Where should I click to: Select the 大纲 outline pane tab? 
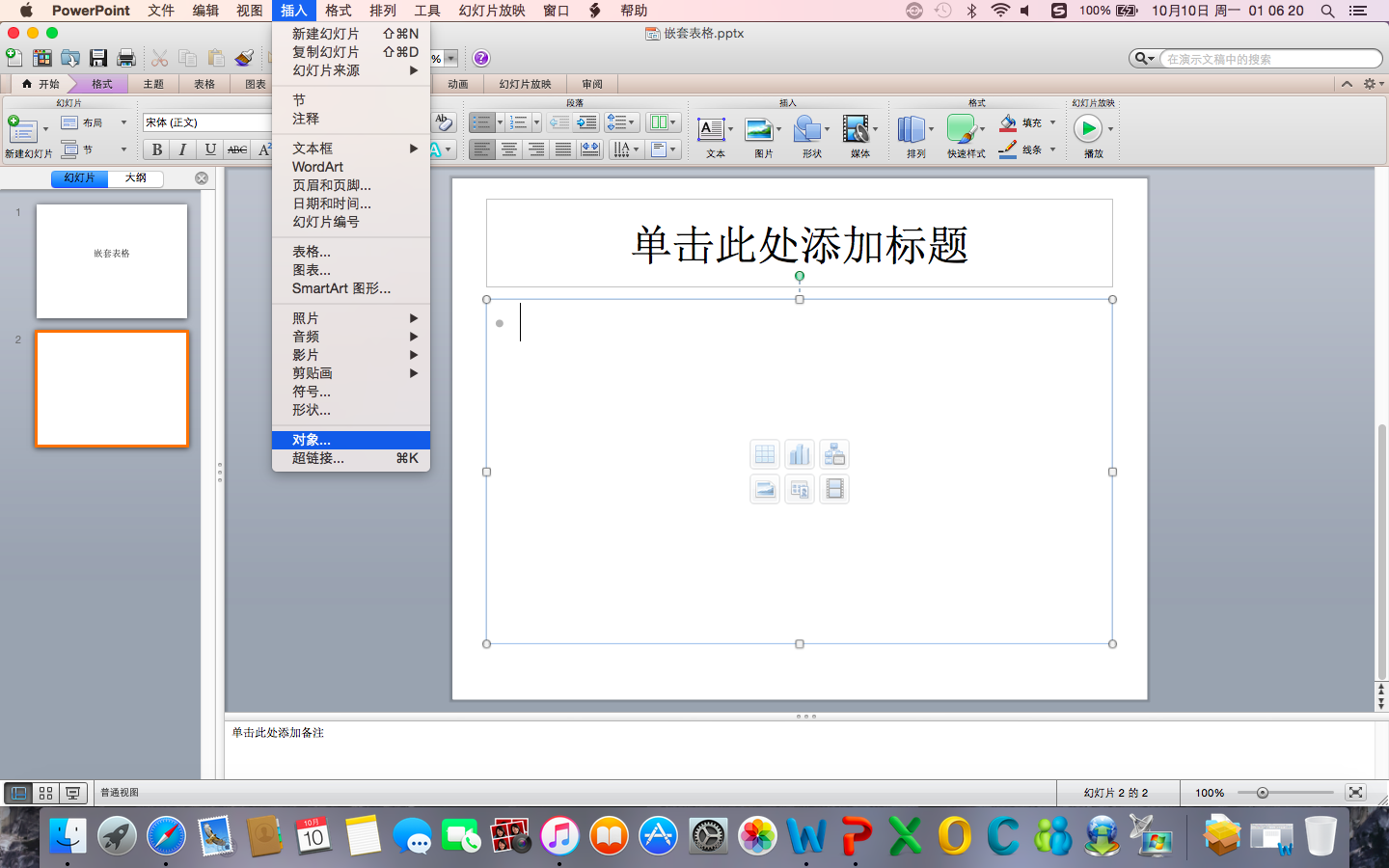pos(136,178)
